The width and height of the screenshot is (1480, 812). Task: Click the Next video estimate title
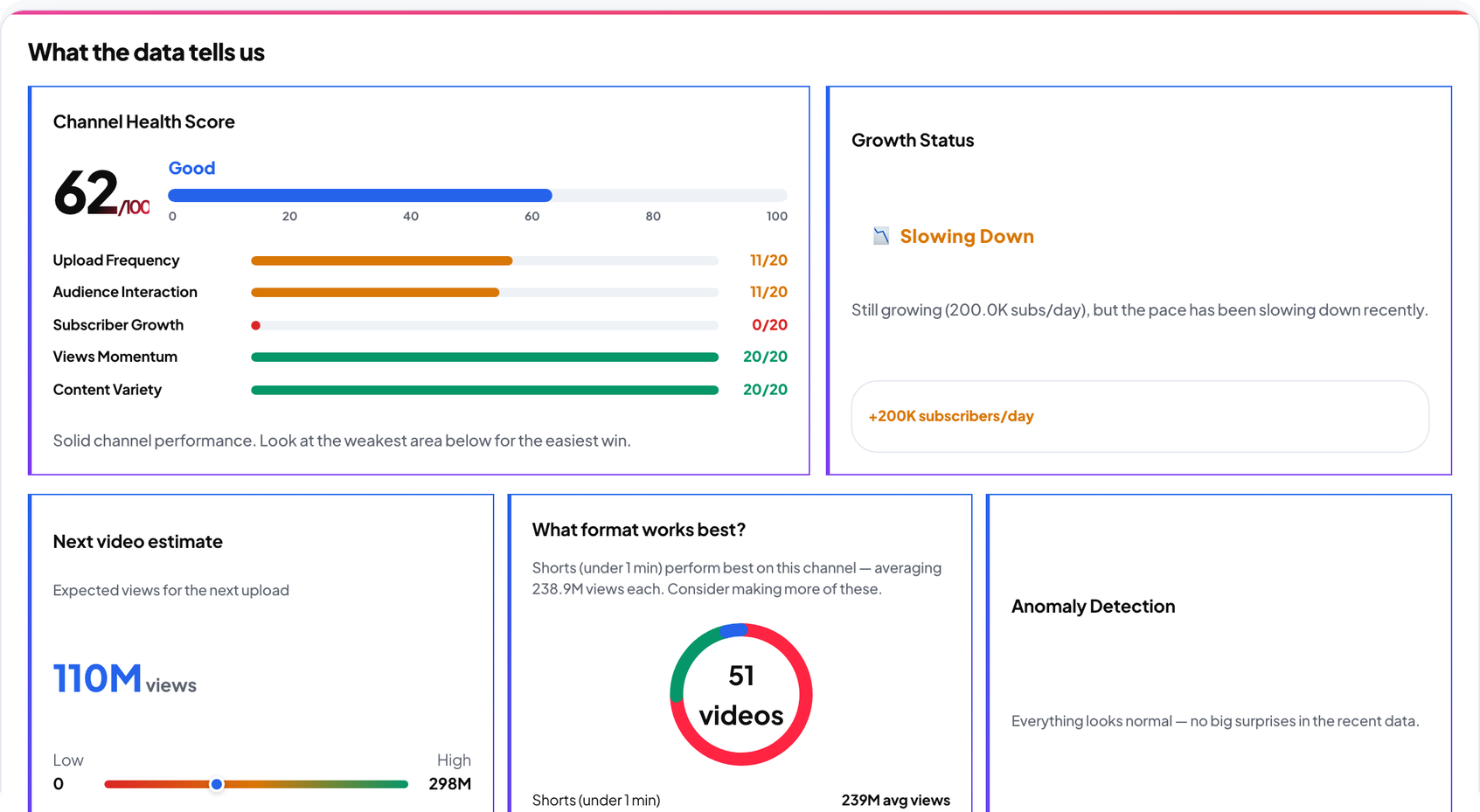tap(138, 542)
